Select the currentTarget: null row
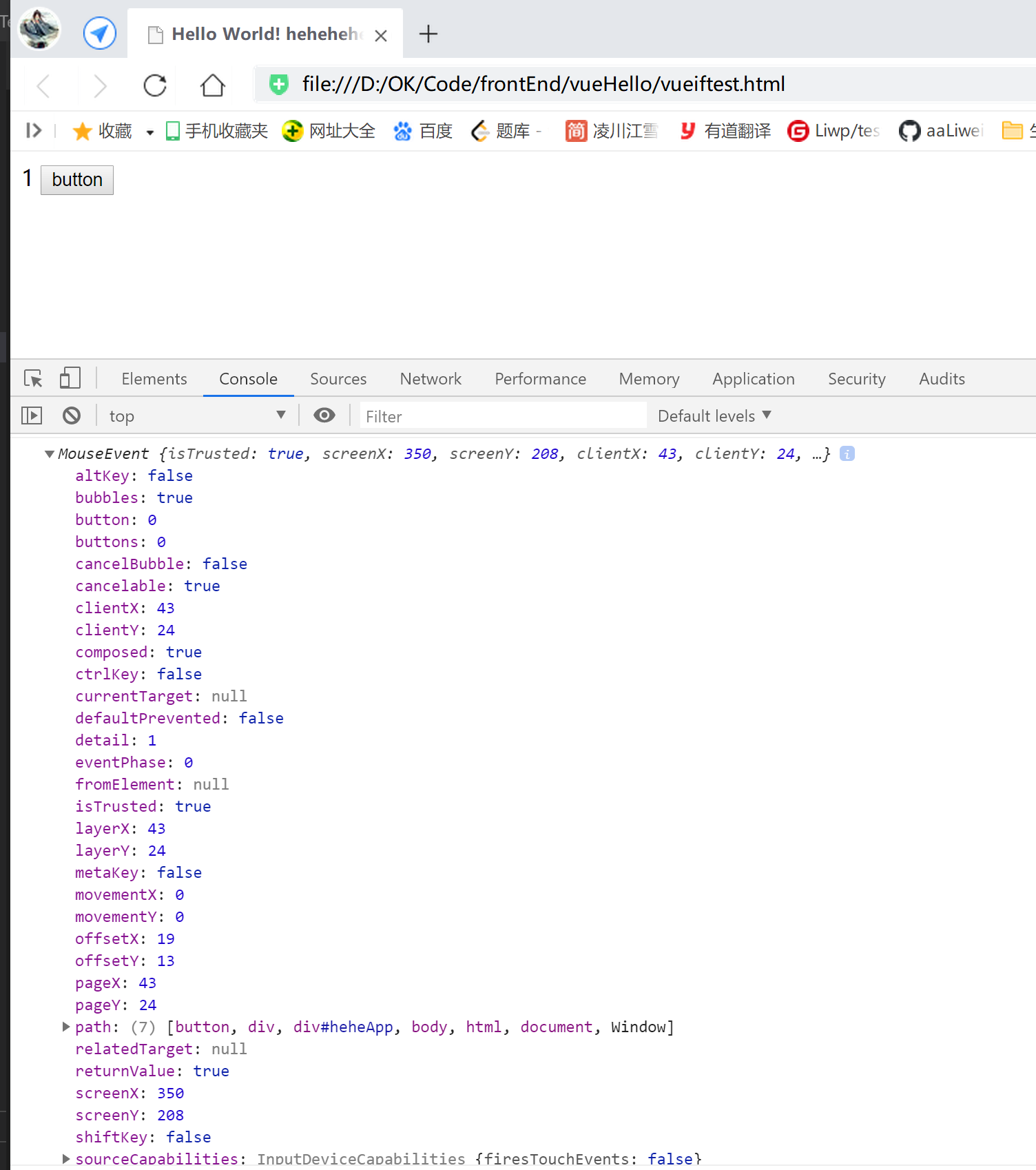 [161, 697]
